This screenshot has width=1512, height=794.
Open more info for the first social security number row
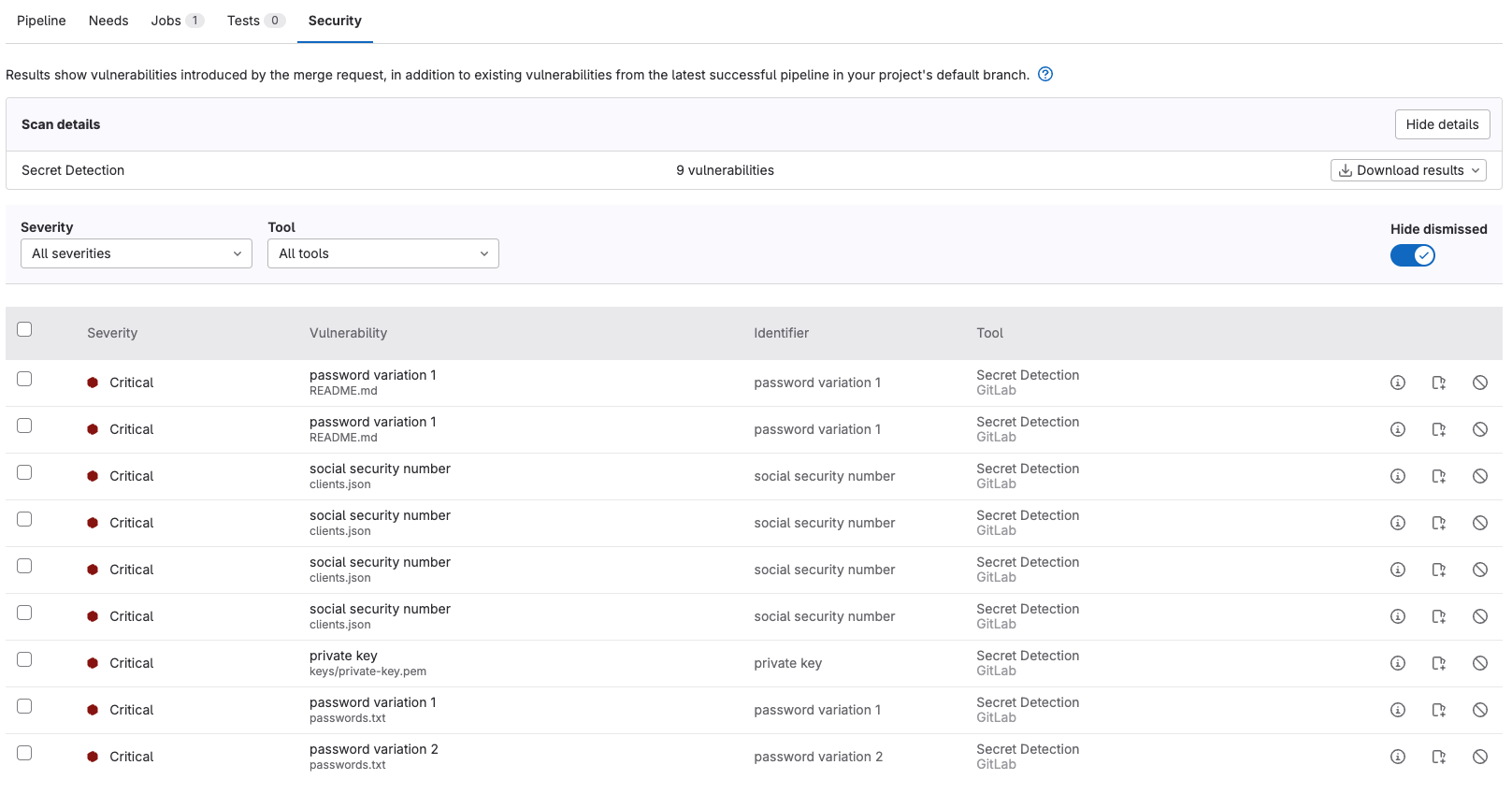[x=1398, y=476]
